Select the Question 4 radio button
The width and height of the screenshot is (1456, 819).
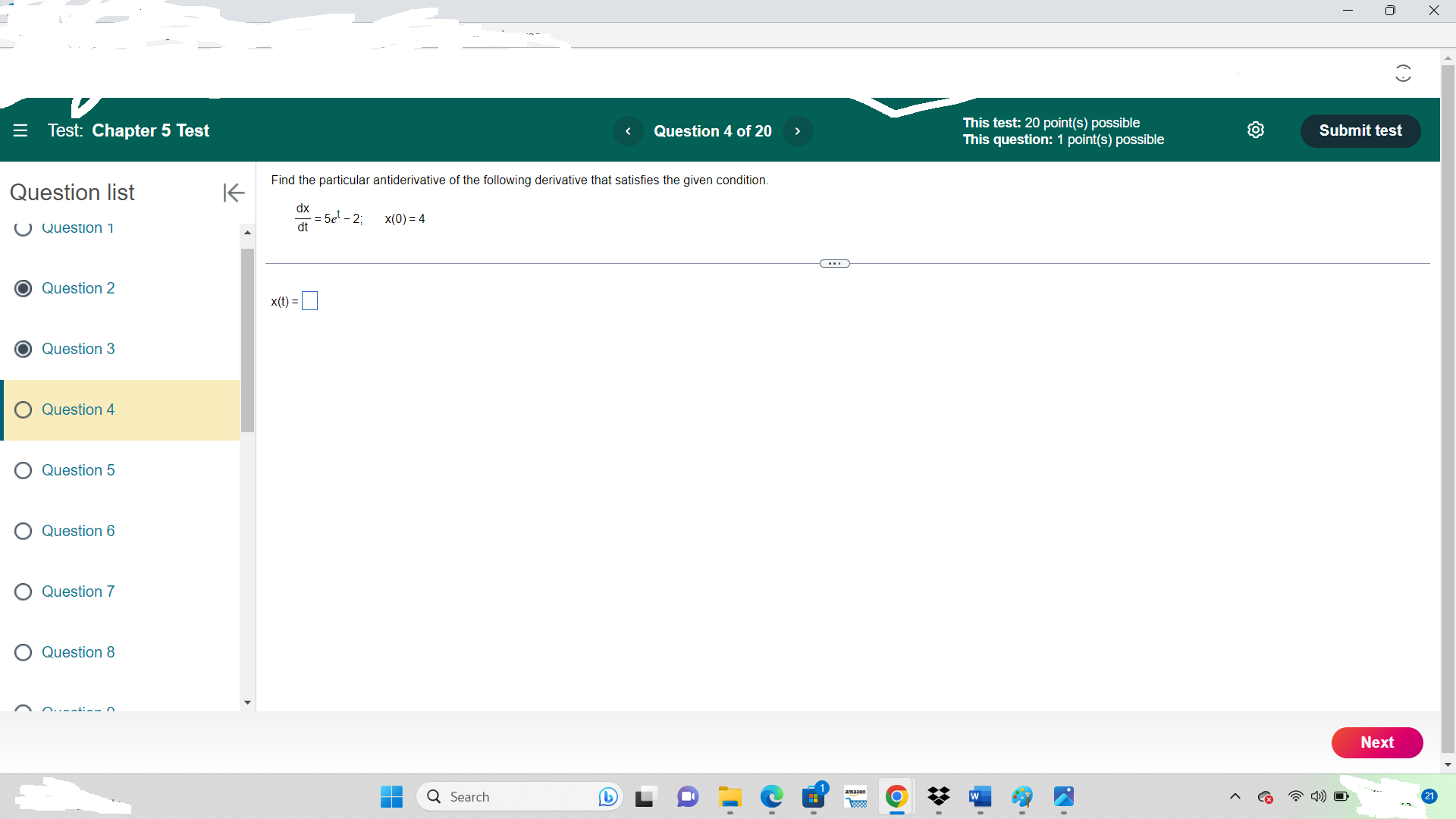click(x=23, y=409)
